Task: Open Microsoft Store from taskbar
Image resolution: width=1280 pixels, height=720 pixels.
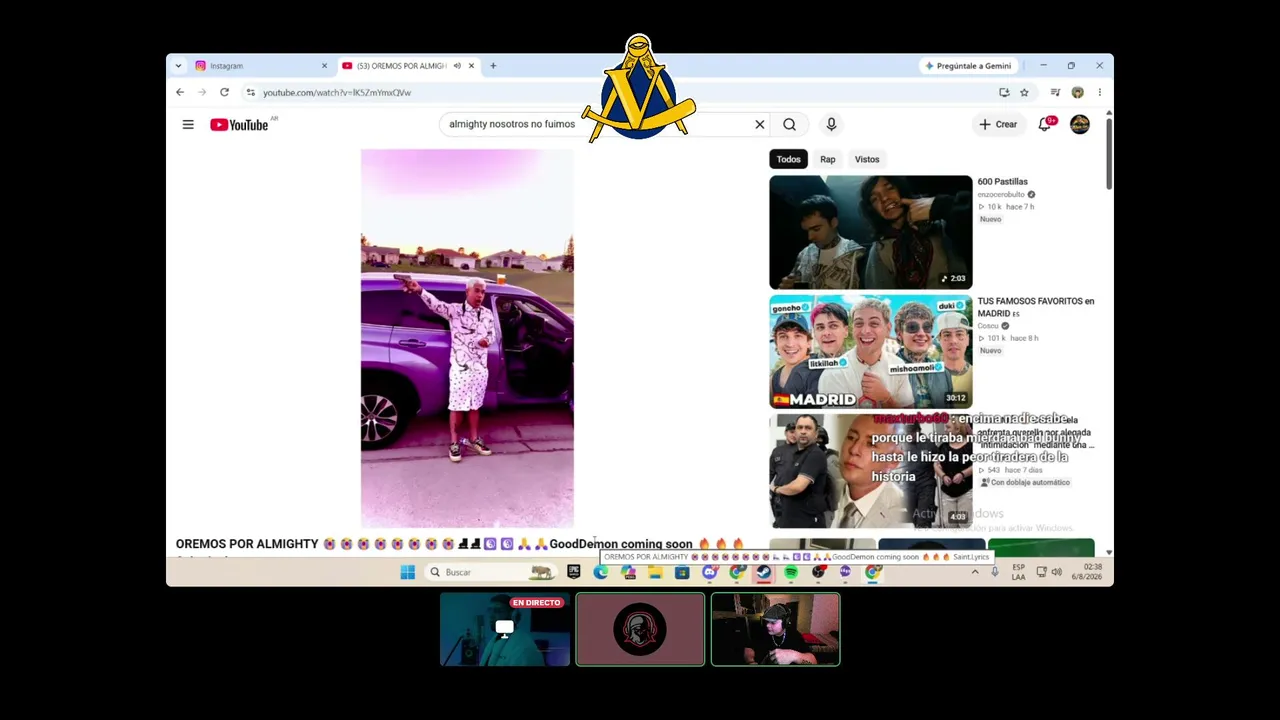Action: pyautogui.click(x=682, y=572)
